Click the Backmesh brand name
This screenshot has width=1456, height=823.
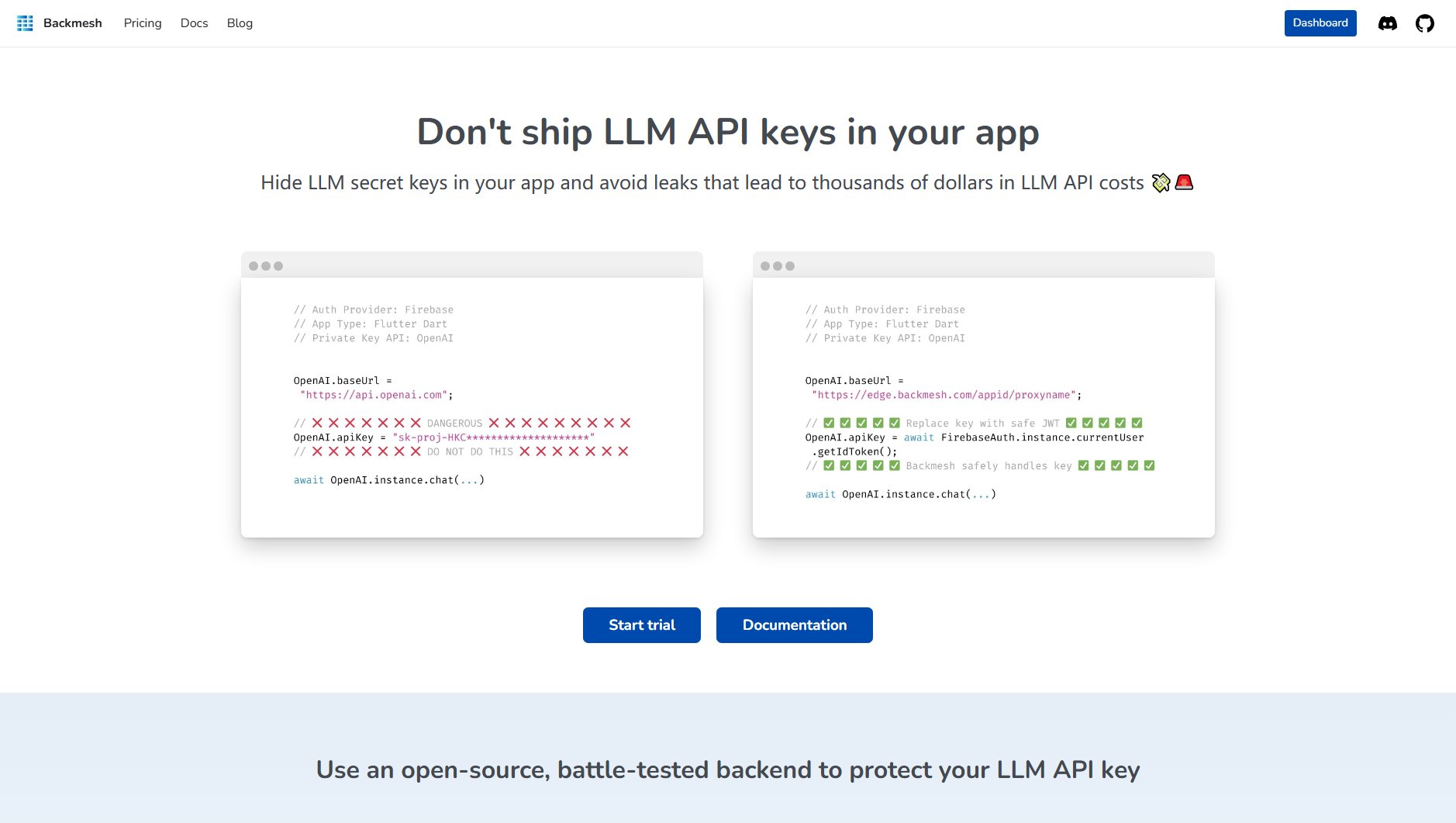pyautogui.click(x=73, y=23)
